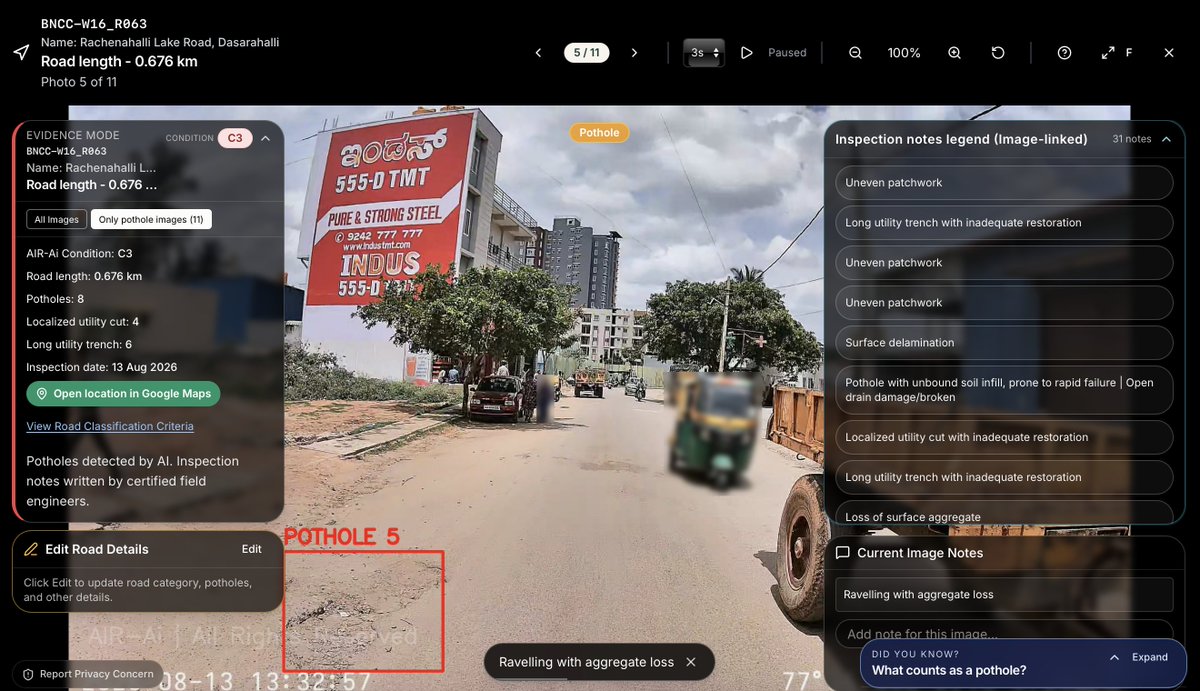Screen dimensions: 1200x691
Task: Zoom in with the plus magnifier icon
Action: (x=954, y=53)
